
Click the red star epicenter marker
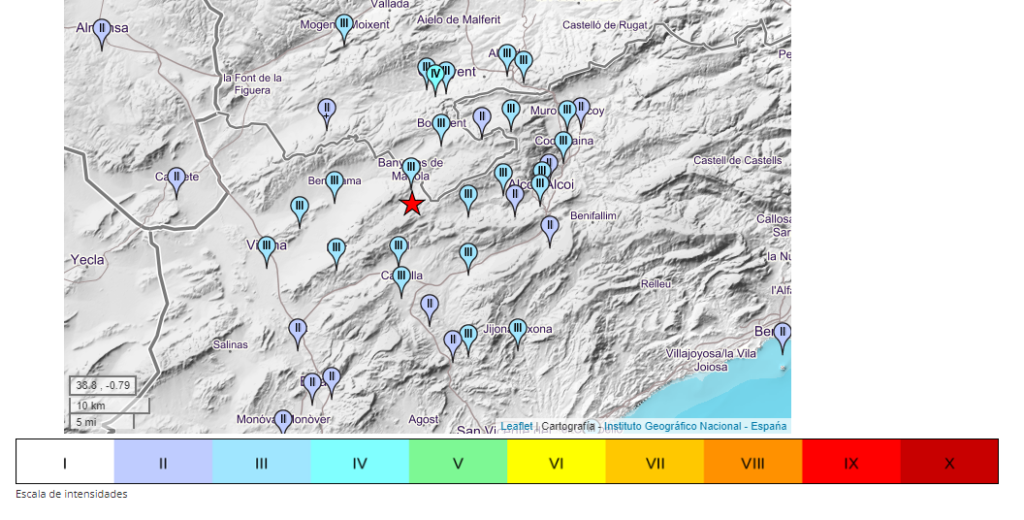coord(412,204)
